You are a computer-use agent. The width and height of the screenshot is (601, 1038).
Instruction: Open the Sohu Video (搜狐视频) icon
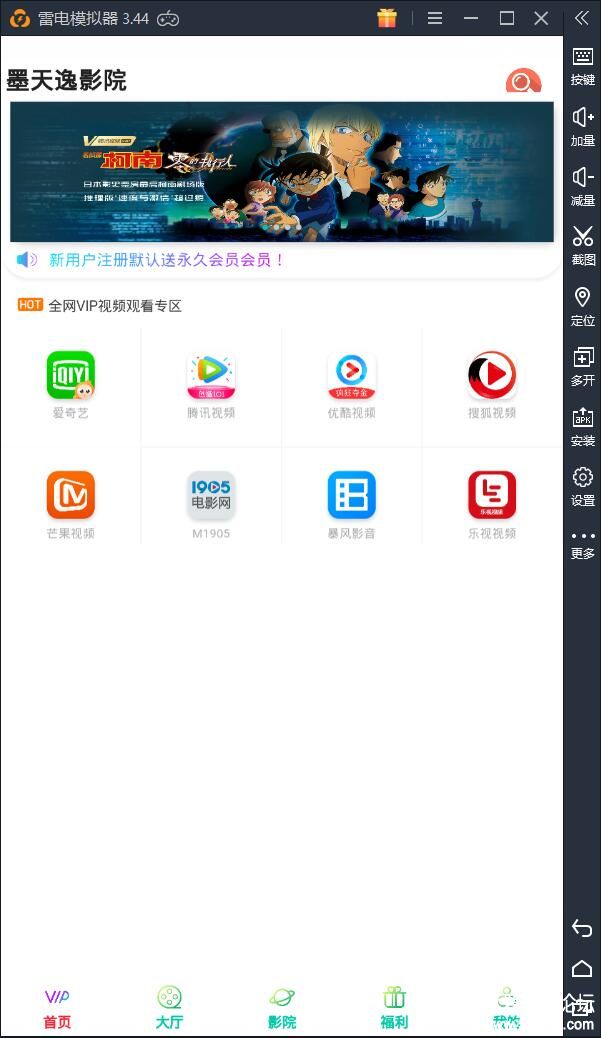[492, 375]
